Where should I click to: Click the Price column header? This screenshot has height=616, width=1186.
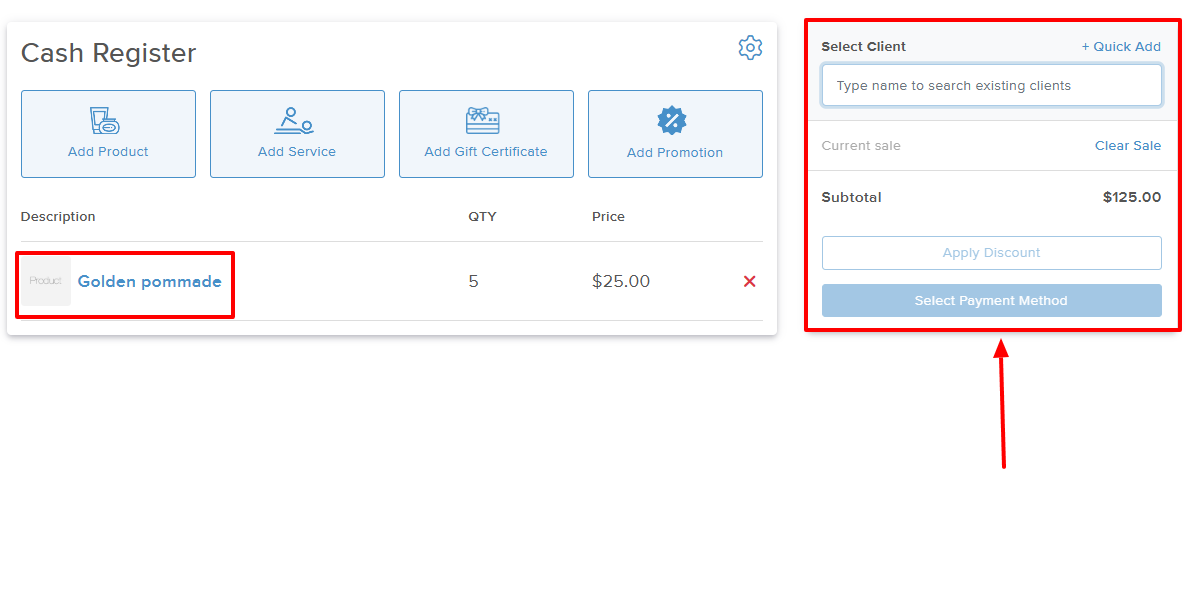[x=608, y=217]
